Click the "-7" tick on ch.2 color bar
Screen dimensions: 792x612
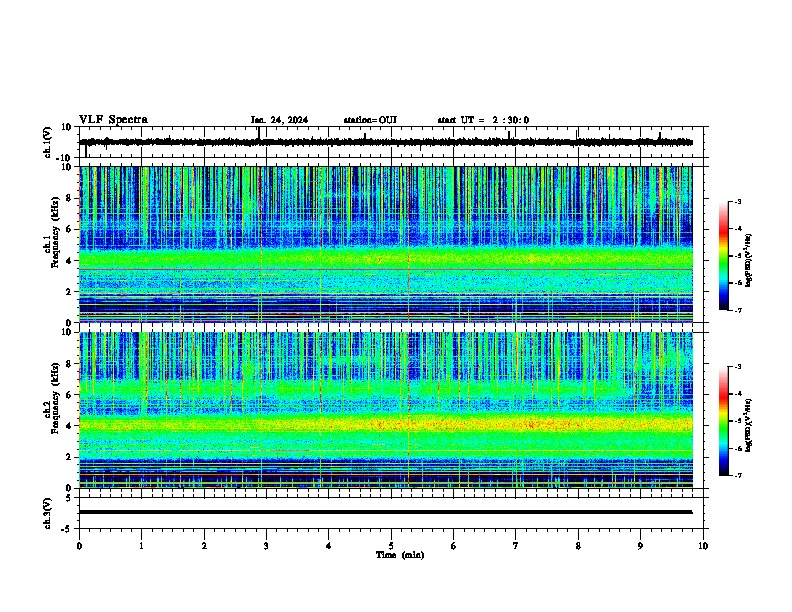(x=737, y=475)
